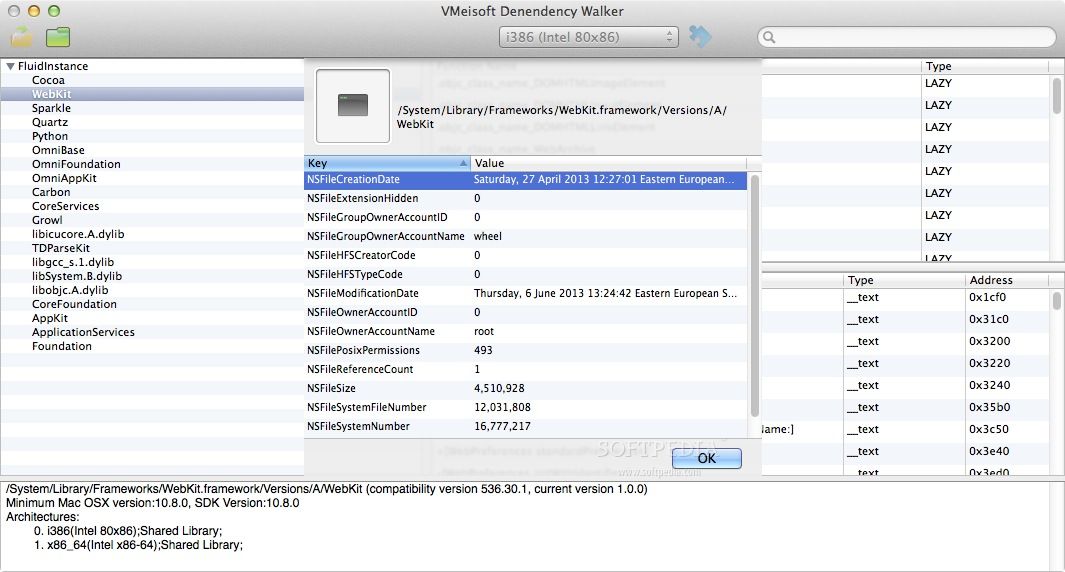The width and height of the screenshot is (1065, 572).
Task: Click the Address column header
Action: 1007,280
